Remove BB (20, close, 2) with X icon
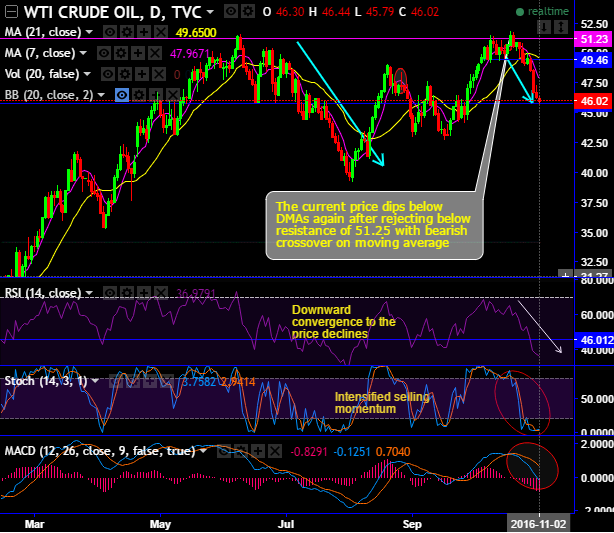The width and height of the screenshot is (614, 533). click(x=173, y=95)
